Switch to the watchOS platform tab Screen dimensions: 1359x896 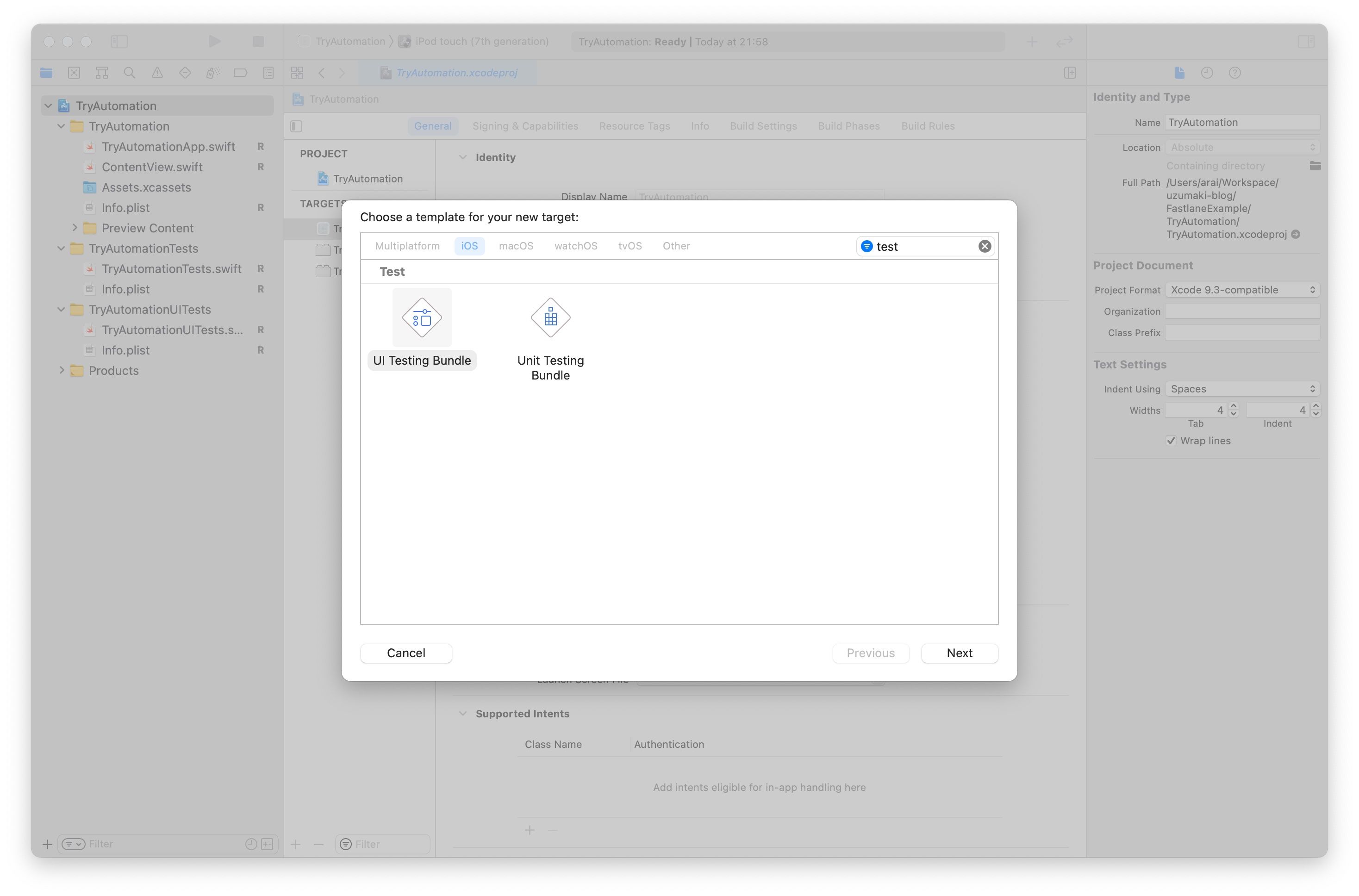(575, 246)
